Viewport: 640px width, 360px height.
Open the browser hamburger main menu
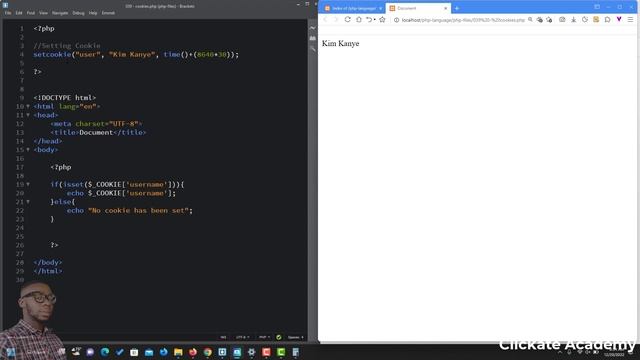[x=631, y=20]
